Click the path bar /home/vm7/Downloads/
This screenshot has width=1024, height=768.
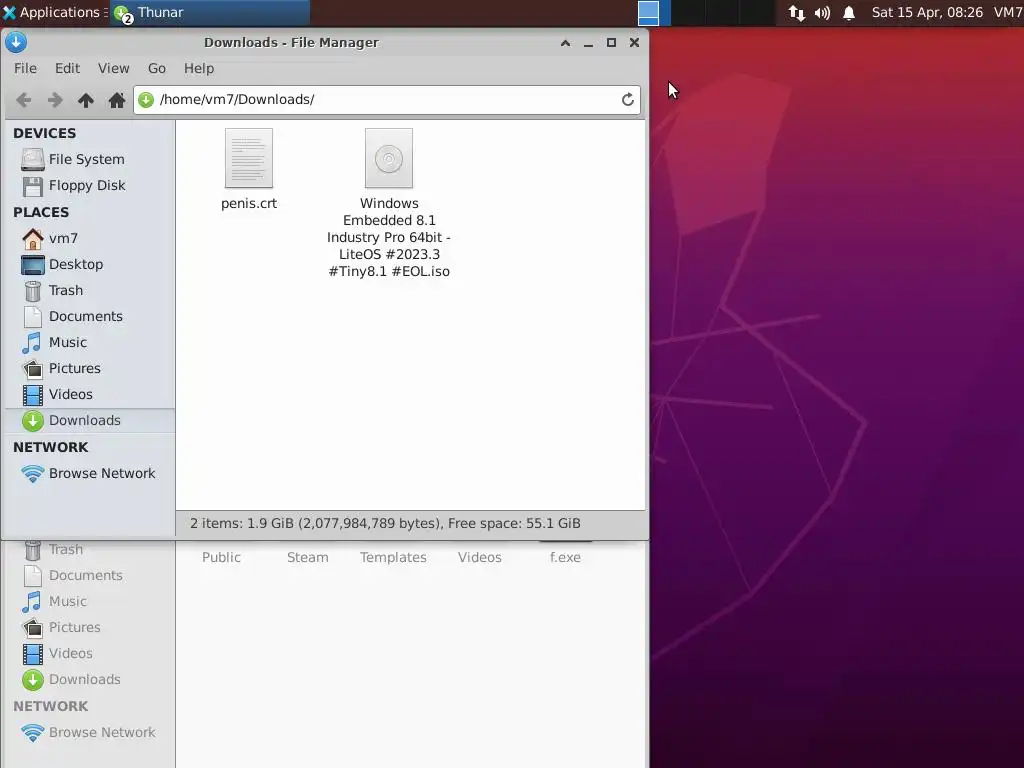pyautogui.click(x=387, y=99)
